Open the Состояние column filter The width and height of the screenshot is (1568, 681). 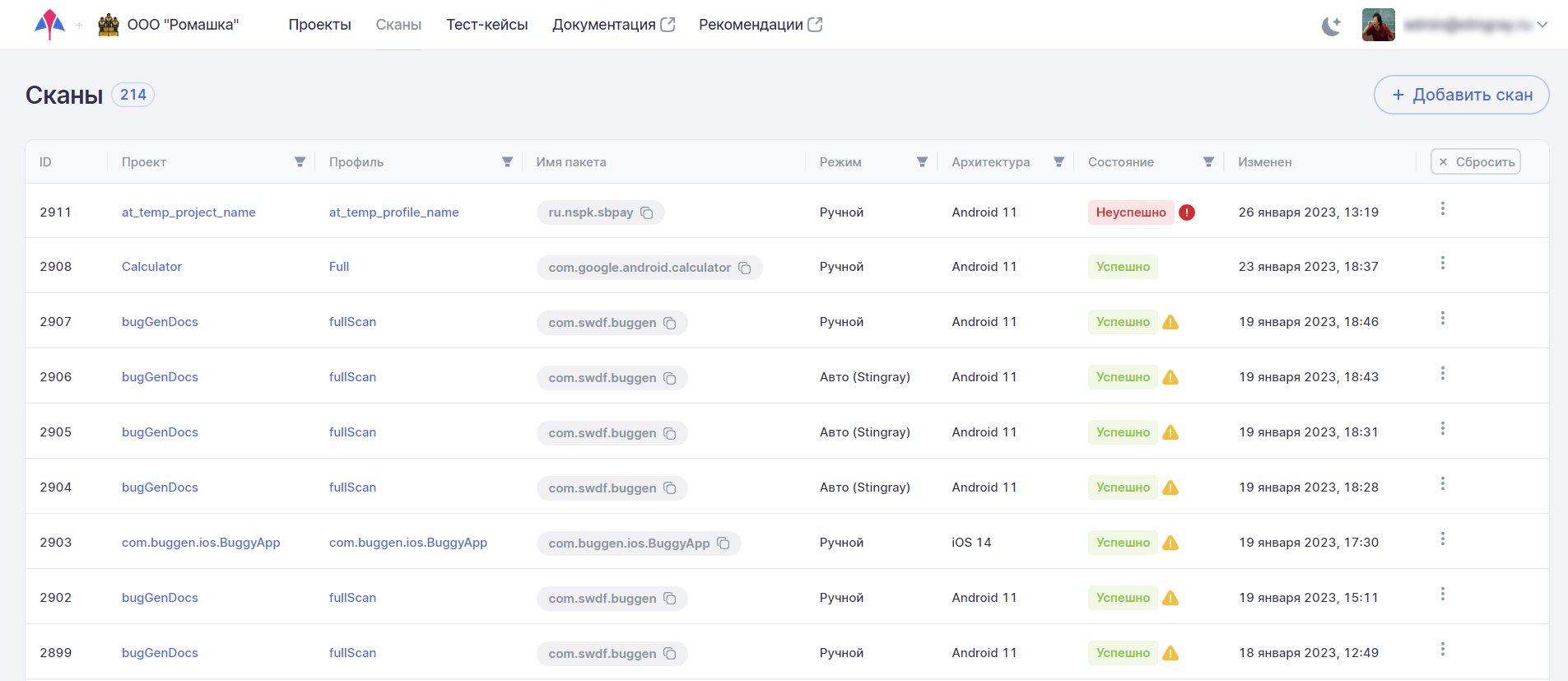pos(1208,162)
